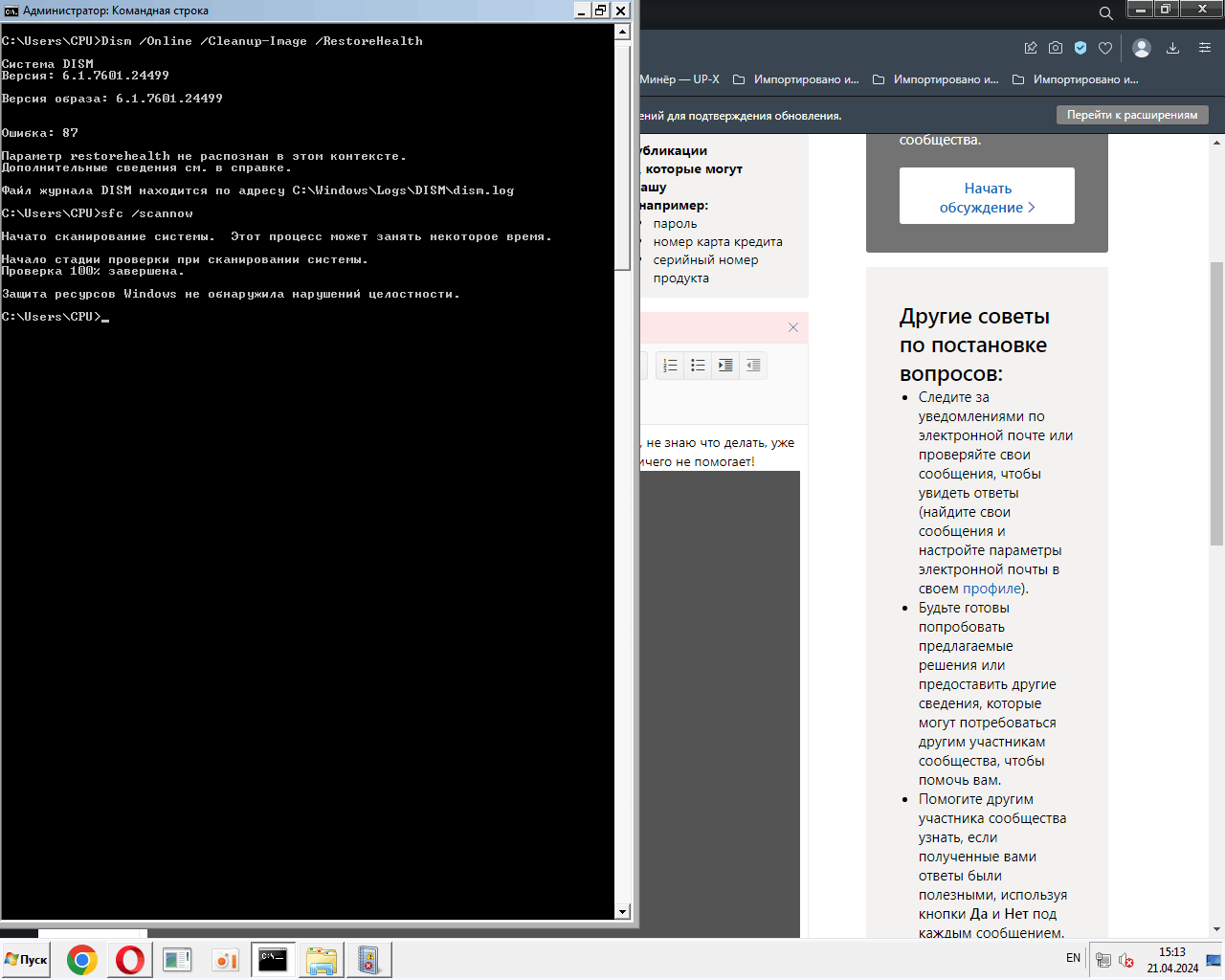The image size is (1225, 980).
Task: Click 'Проверка 100% завершена.' line
Action: 93,271
